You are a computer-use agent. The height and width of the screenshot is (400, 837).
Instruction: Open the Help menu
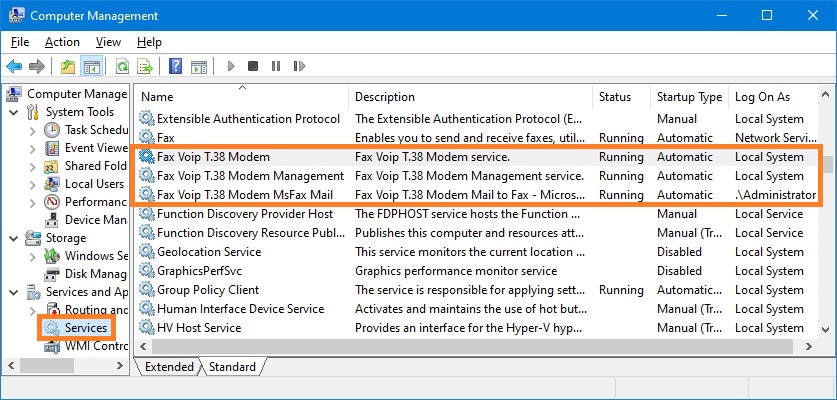coord(149,42)
